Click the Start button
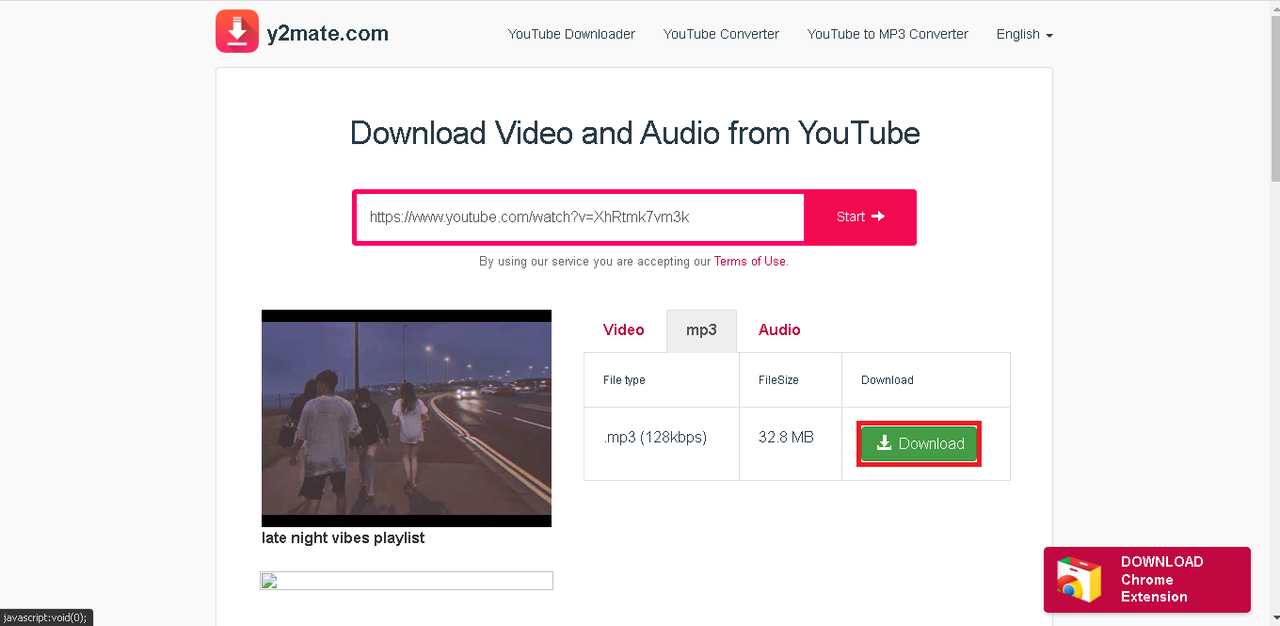This screenshot has height=626, width=1280. 860,217
